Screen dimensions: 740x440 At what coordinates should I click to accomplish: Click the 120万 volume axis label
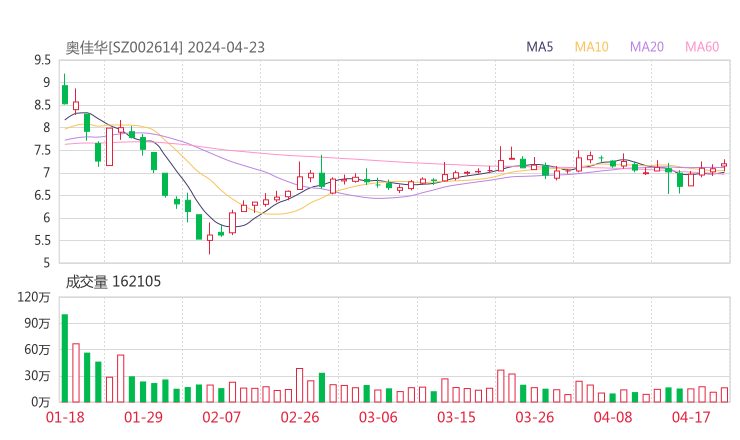[34, 297]
